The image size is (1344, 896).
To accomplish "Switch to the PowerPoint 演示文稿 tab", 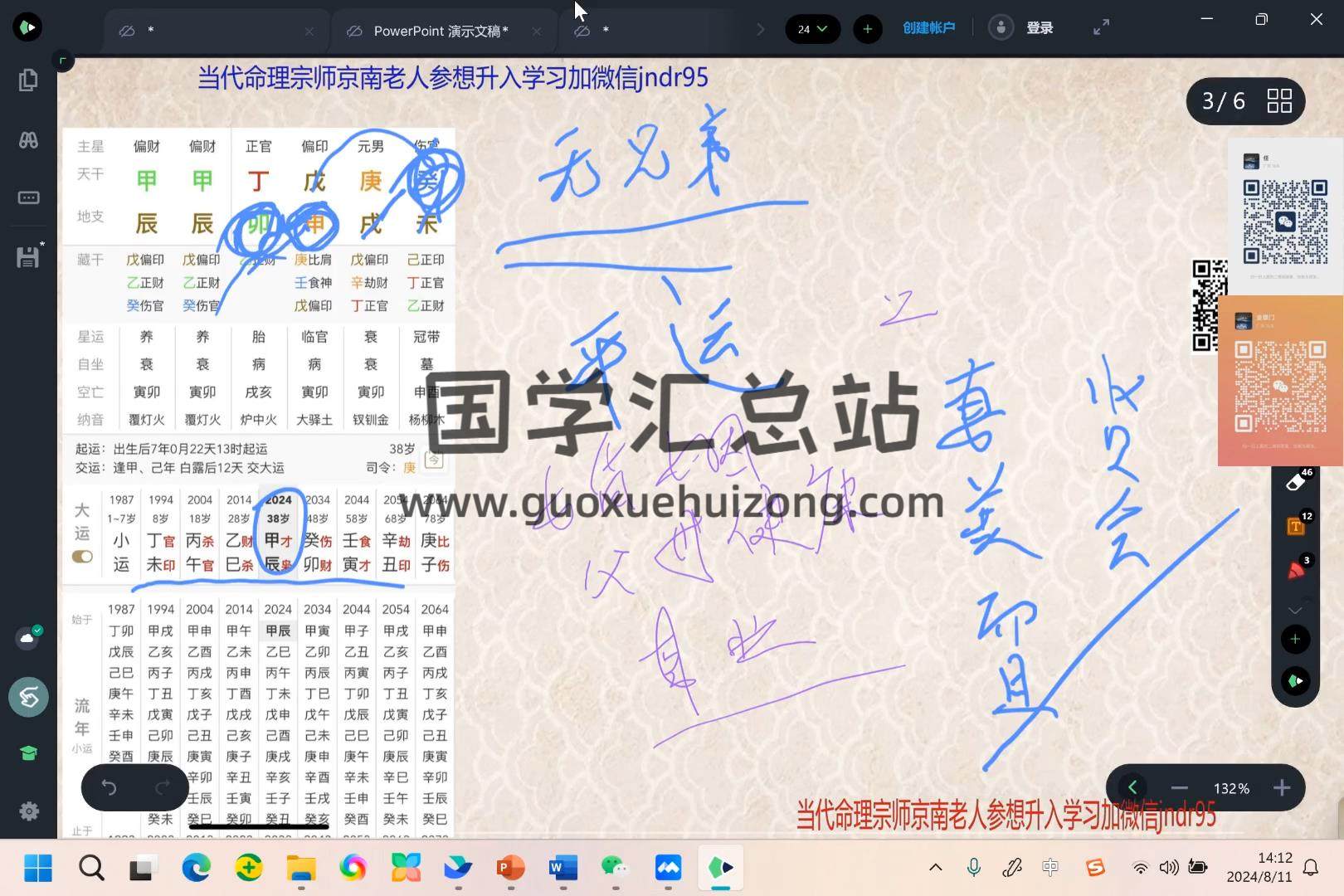I will click(x=441, y=31).
